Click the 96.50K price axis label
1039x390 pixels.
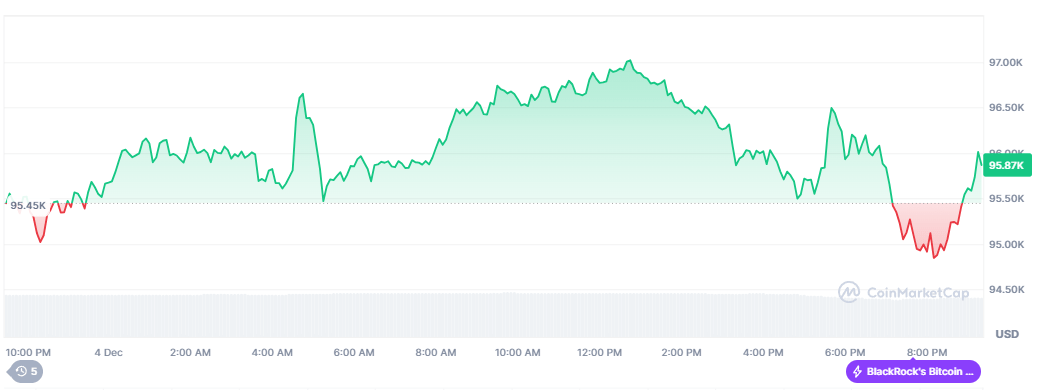[1007, 107]
